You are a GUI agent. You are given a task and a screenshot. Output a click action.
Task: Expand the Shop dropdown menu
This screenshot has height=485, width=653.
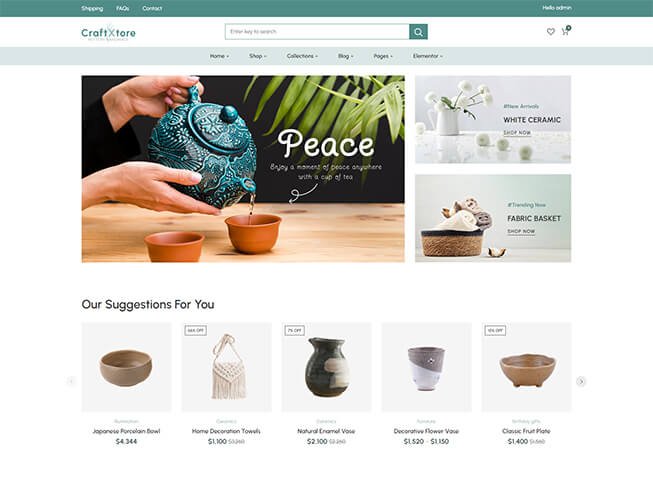[x=257, y=56]
